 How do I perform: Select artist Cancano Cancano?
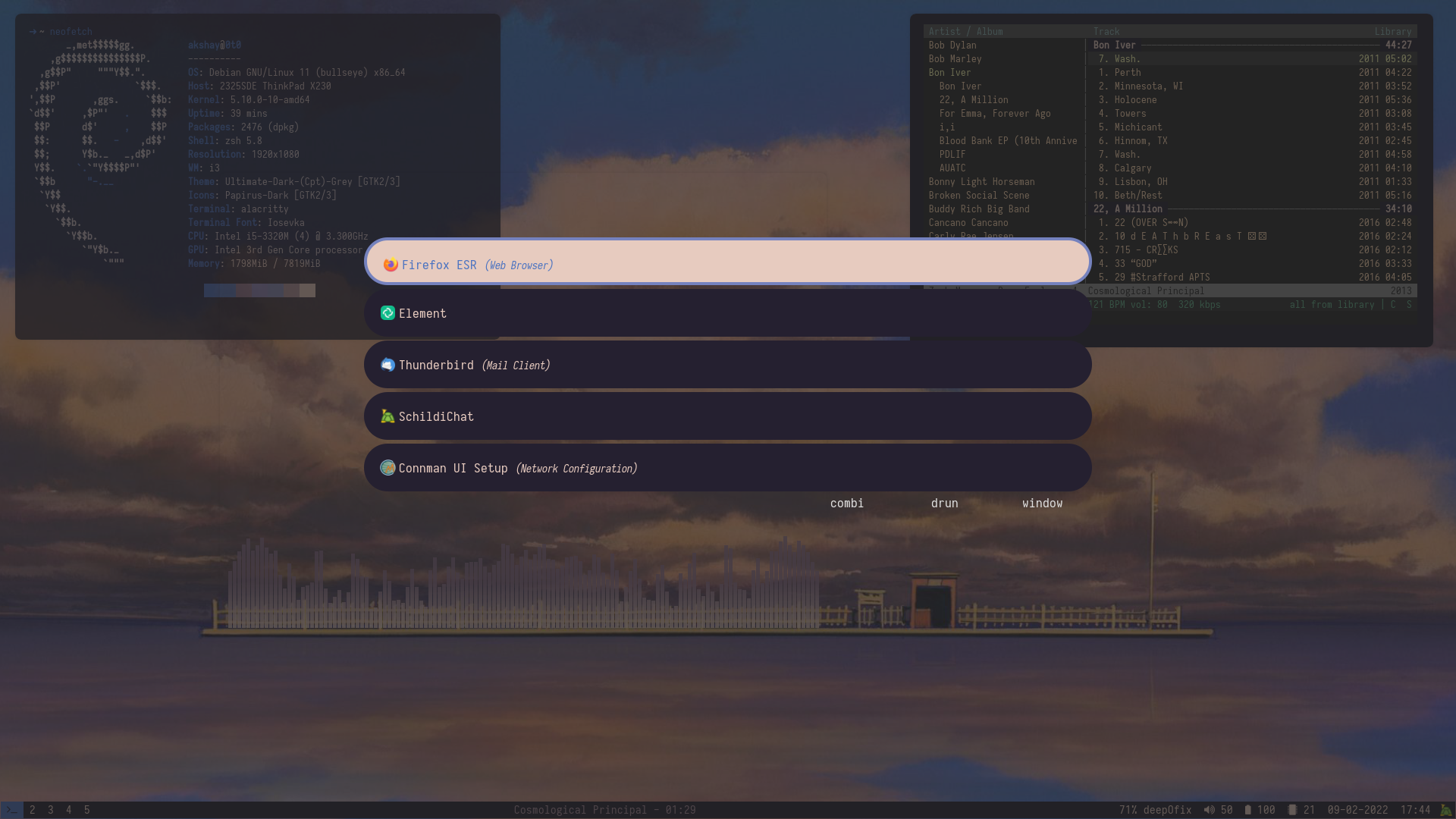tap(968, 223)
